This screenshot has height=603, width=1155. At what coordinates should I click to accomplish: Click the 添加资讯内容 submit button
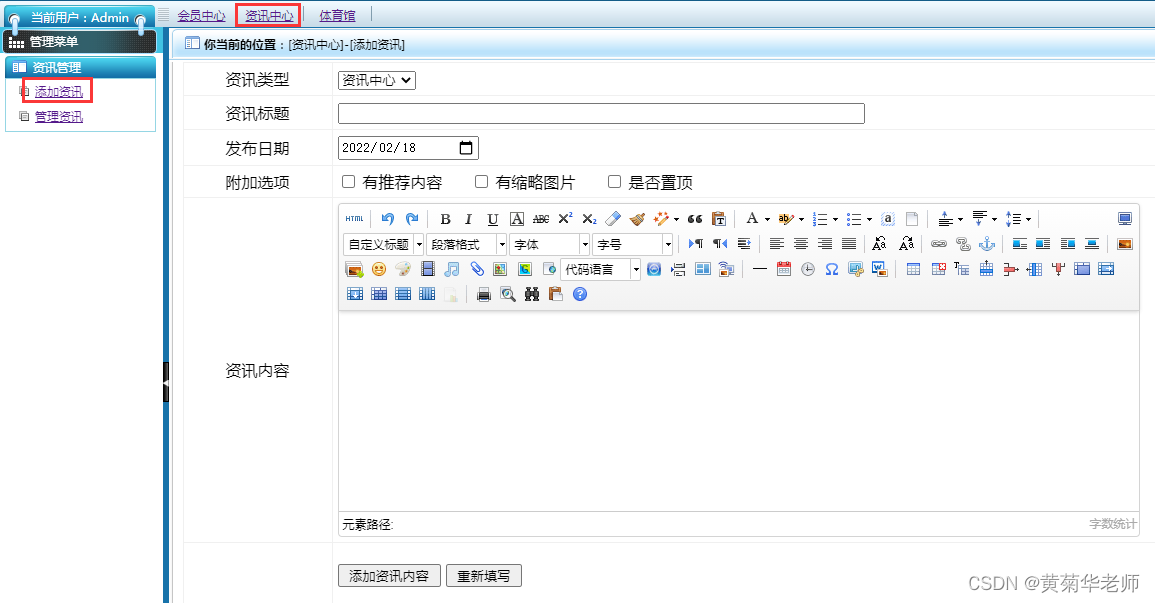pos(389,576)
